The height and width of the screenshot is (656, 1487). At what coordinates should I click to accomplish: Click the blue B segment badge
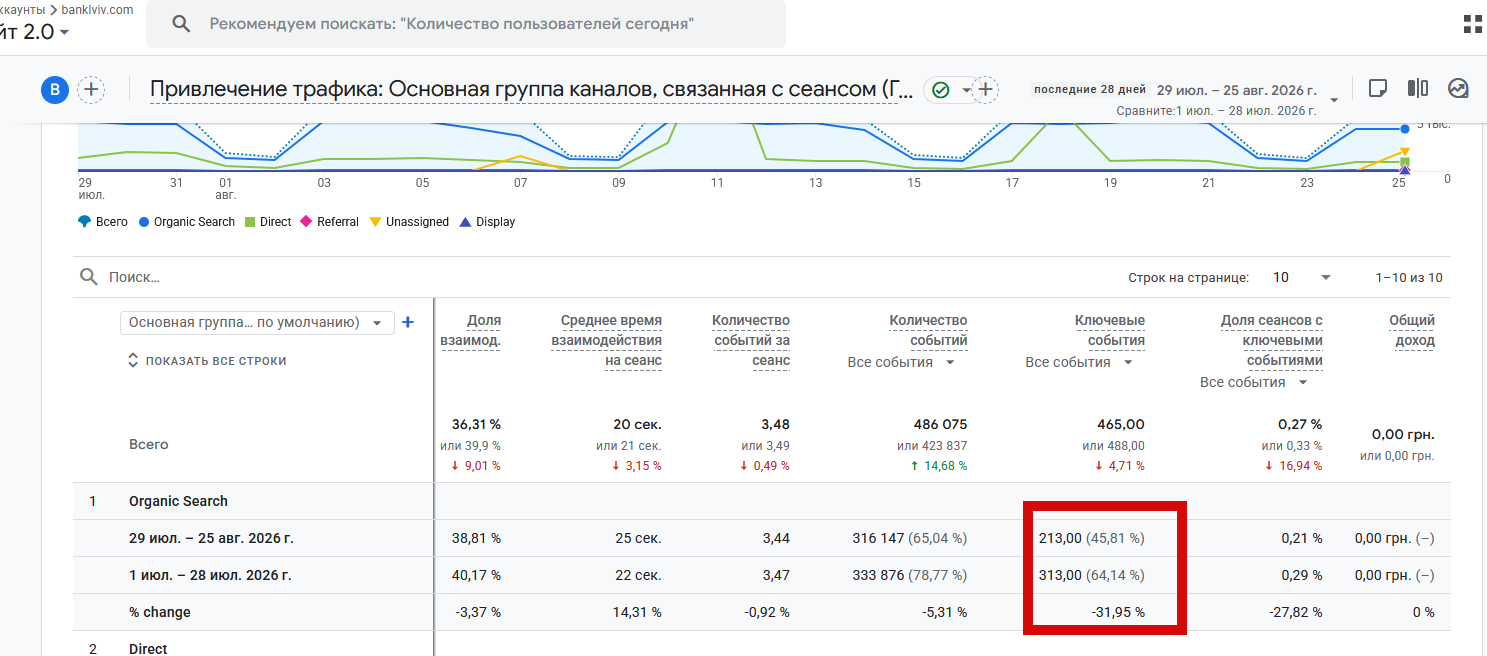54,90
